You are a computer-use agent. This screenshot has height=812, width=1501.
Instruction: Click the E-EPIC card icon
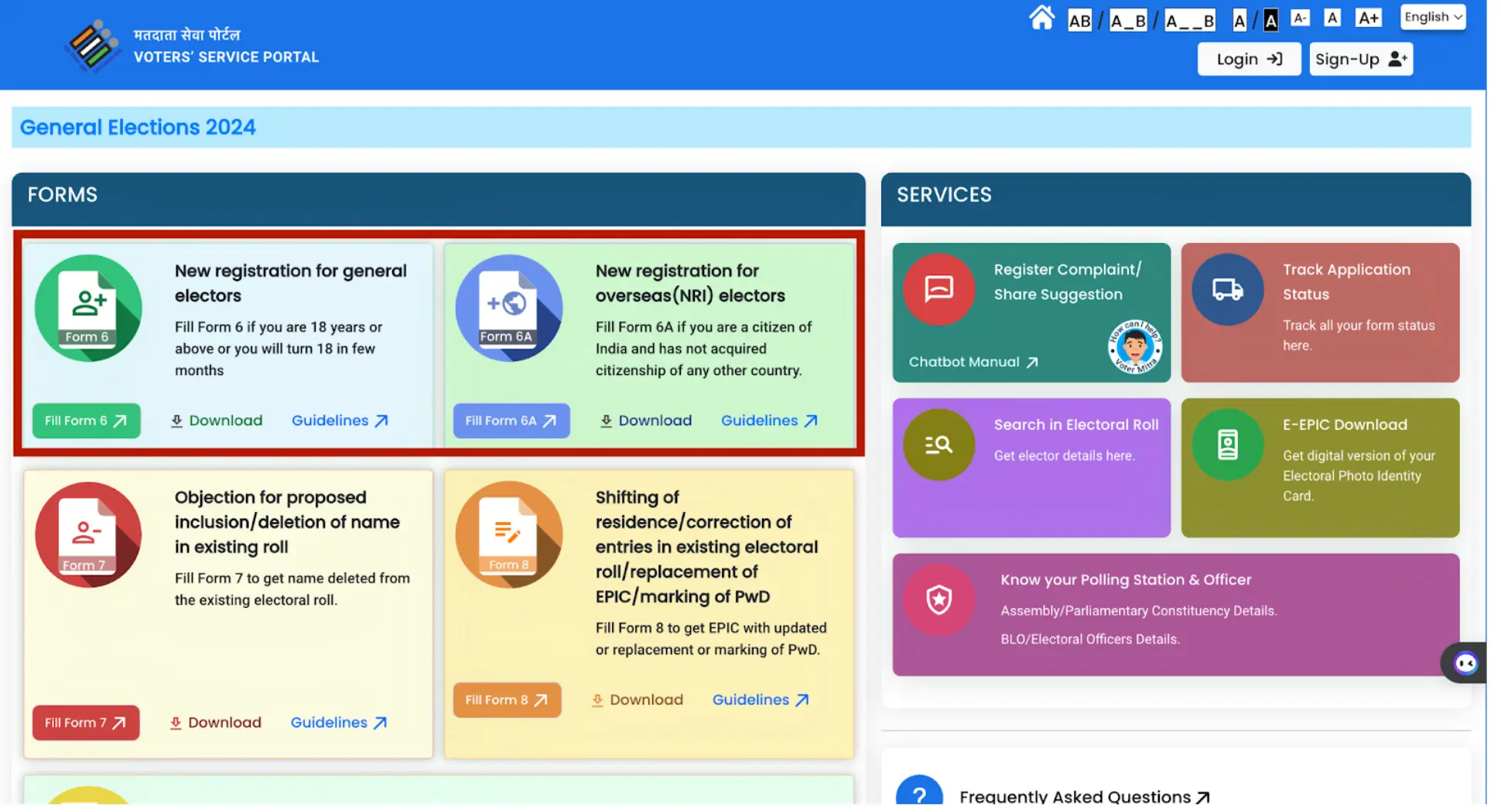(x=1227, y=445)
